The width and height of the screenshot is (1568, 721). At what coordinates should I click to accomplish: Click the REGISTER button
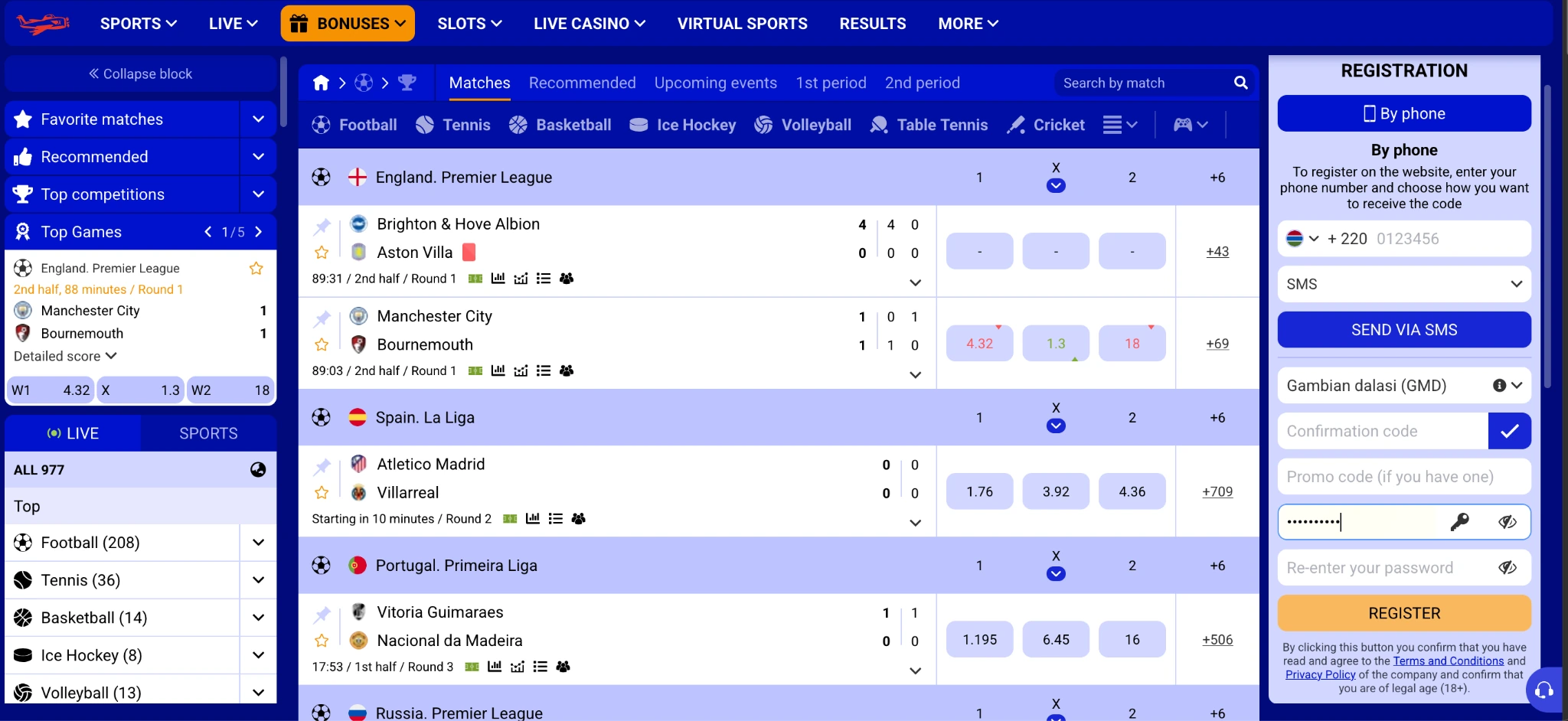tap(1404, 613)
